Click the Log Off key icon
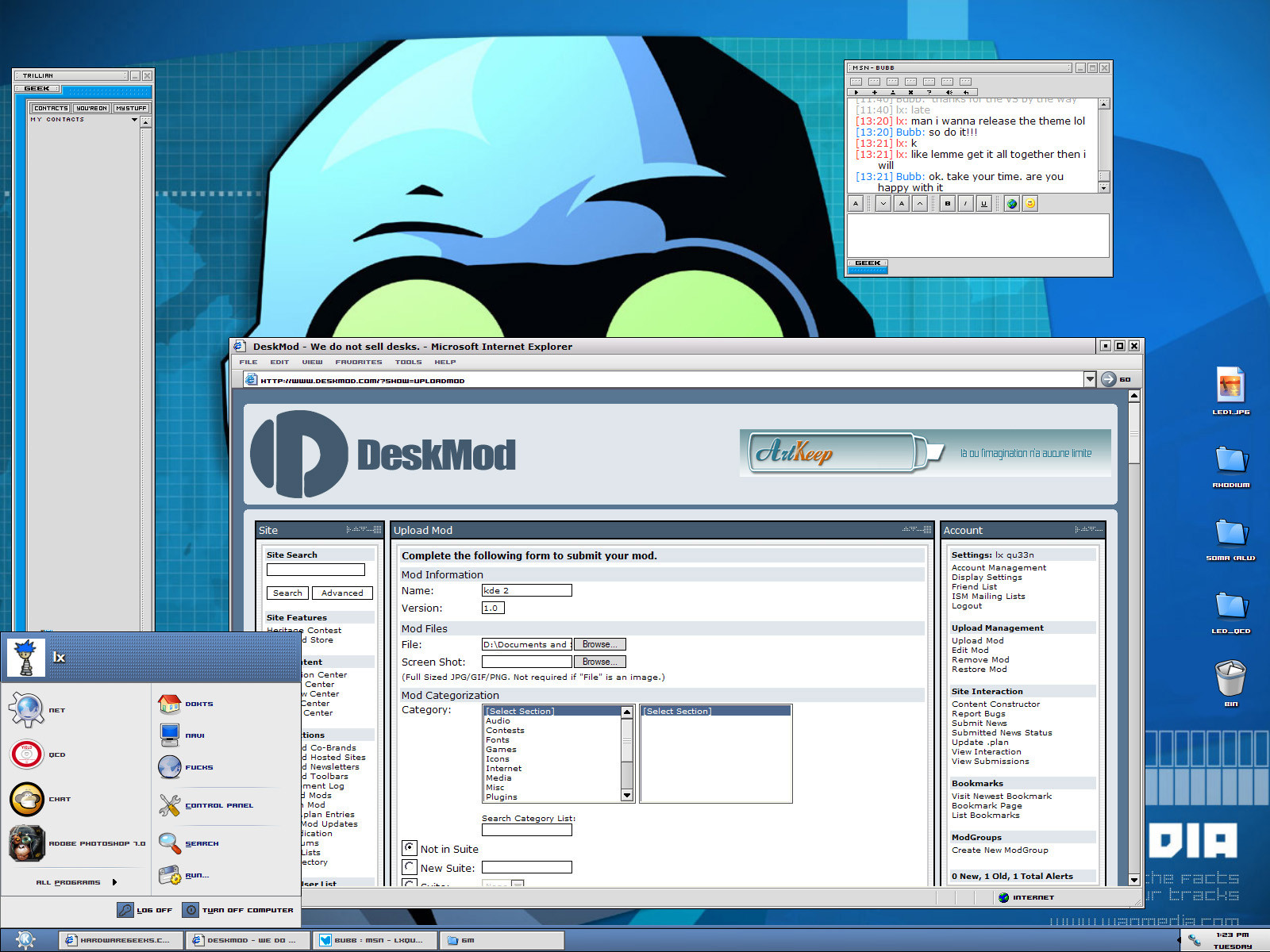This screenshot has width=1270, height=952. 125,910
